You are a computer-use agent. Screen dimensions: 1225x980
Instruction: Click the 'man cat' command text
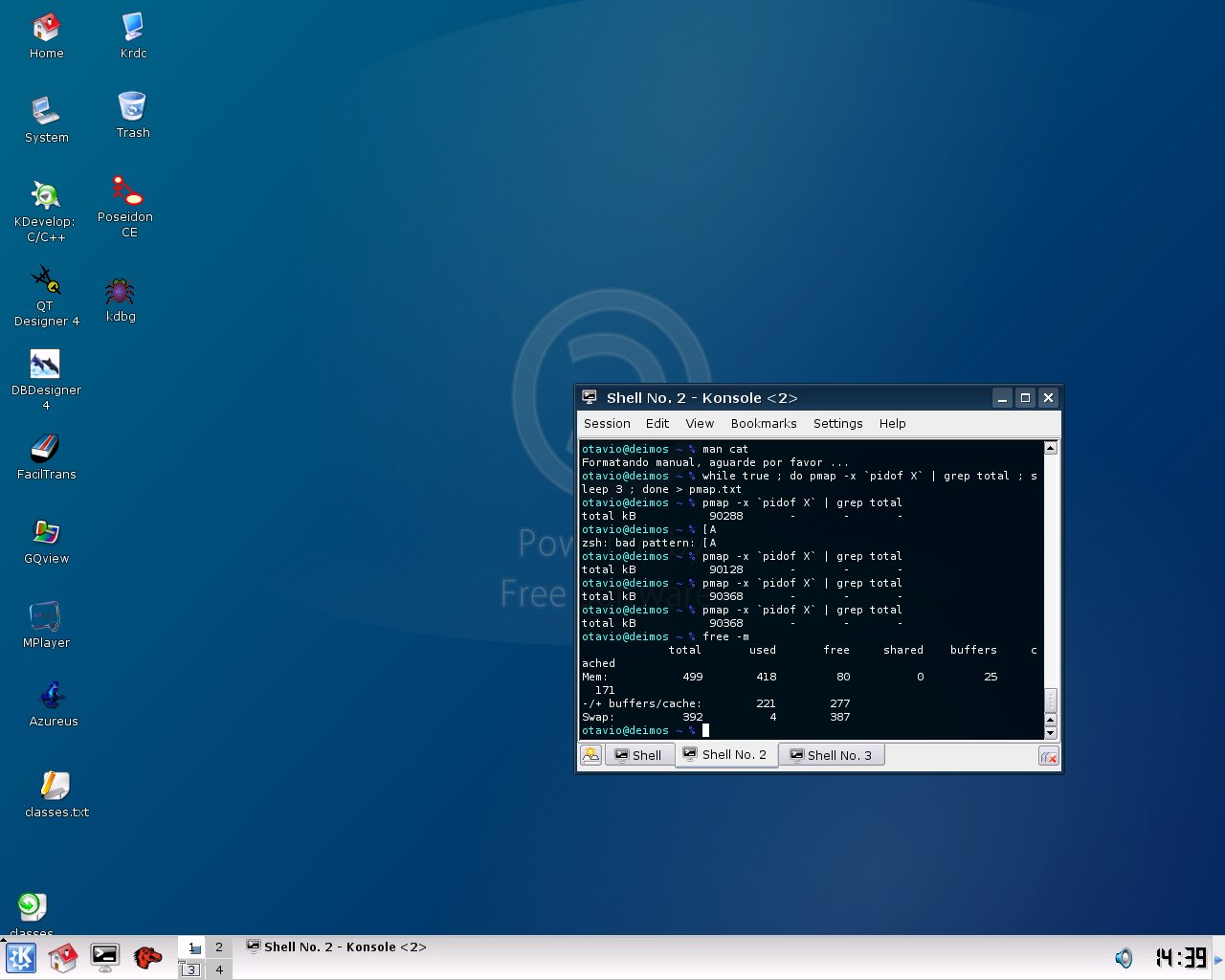(725, 449)
